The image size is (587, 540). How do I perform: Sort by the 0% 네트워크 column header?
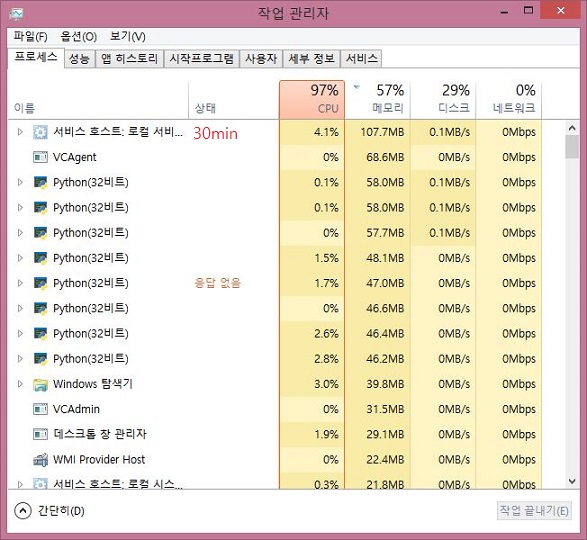(x=509, y=100)
